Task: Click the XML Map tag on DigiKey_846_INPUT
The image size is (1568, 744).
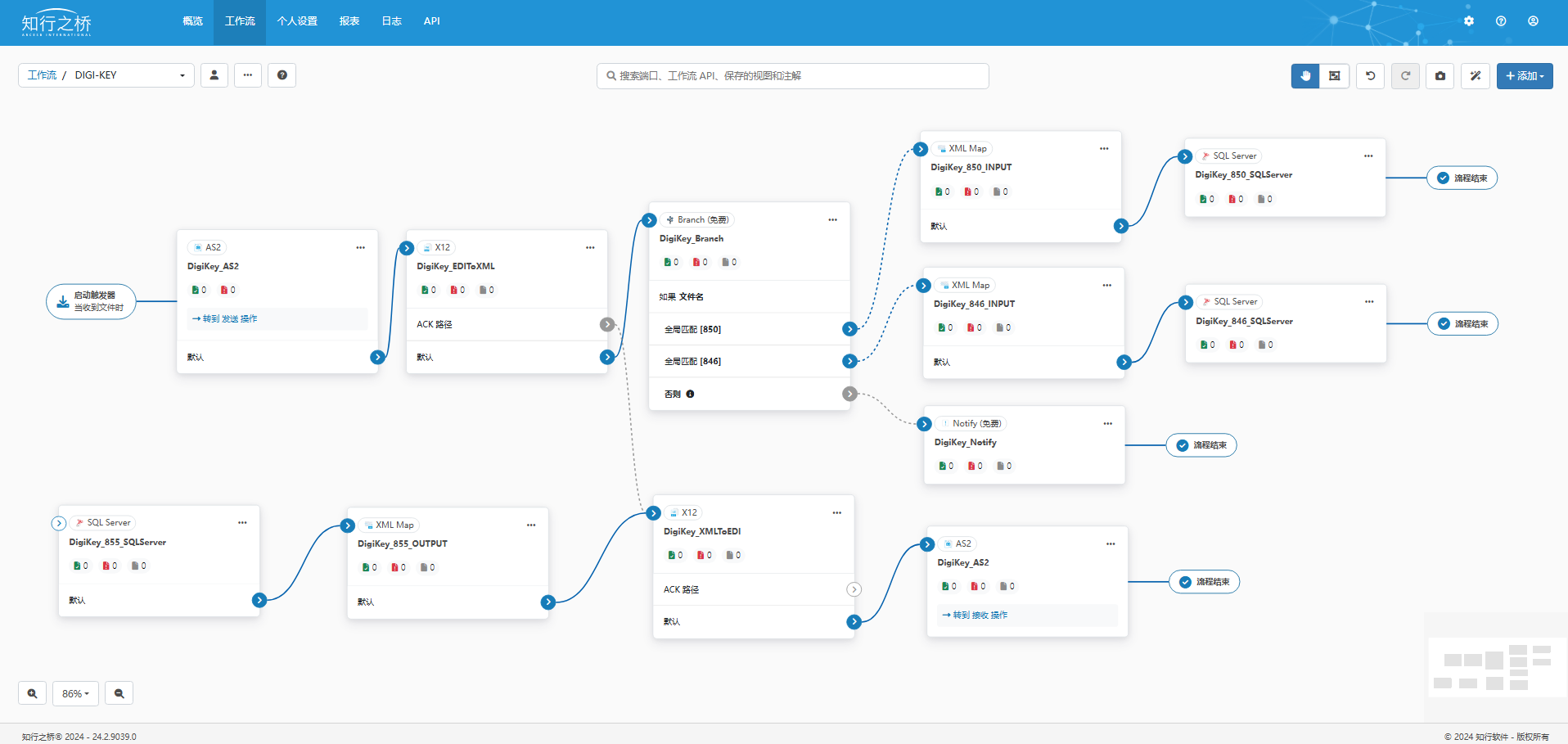Action: (x=964, y=285)
